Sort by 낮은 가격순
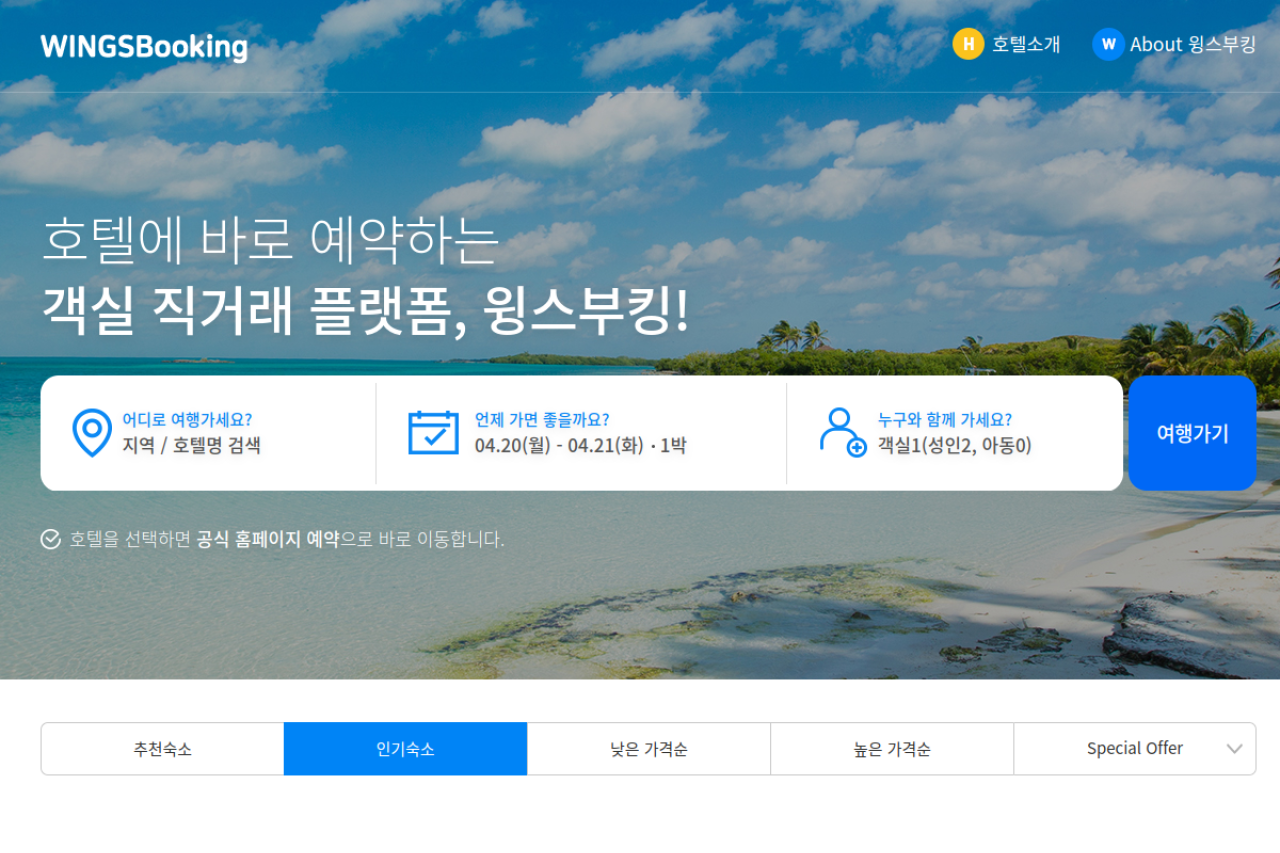Image resolution: width=1280 pixels, height=853 pixels. (648, 749)
